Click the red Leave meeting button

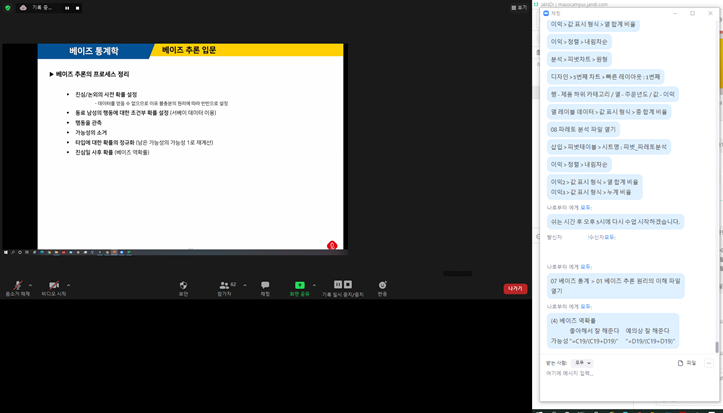point(515,288)
